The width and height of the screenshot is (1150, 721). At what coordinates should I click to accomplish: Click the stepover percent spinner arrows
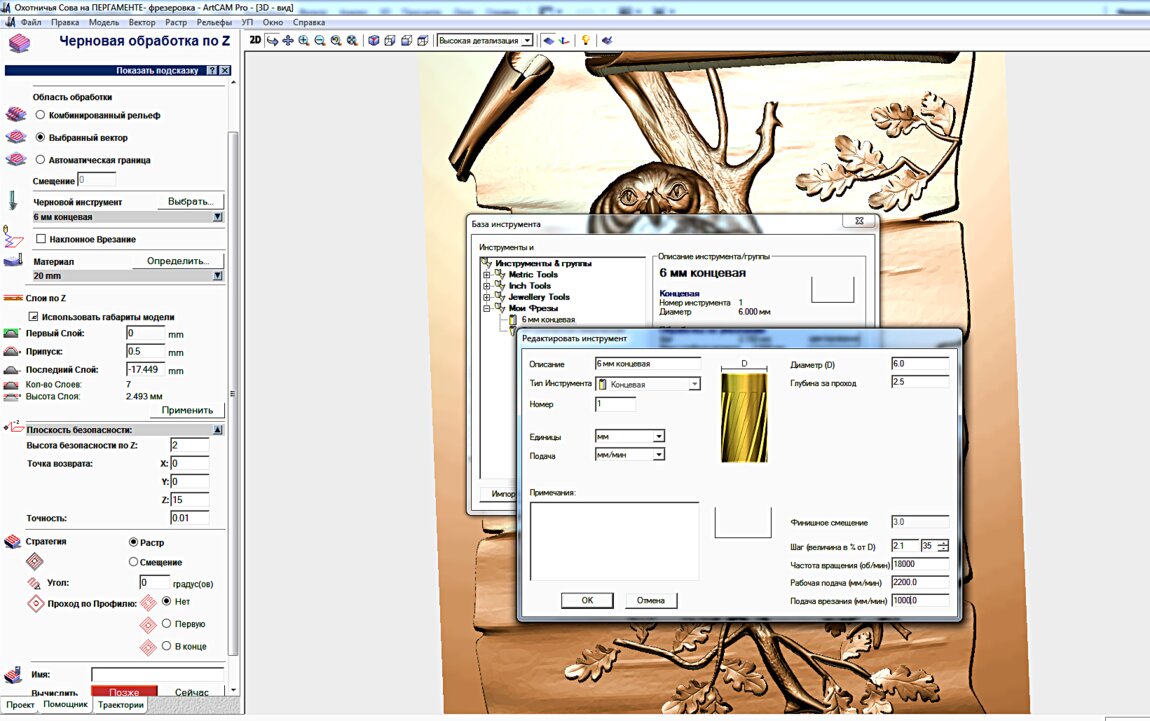[x=943, y=546]
